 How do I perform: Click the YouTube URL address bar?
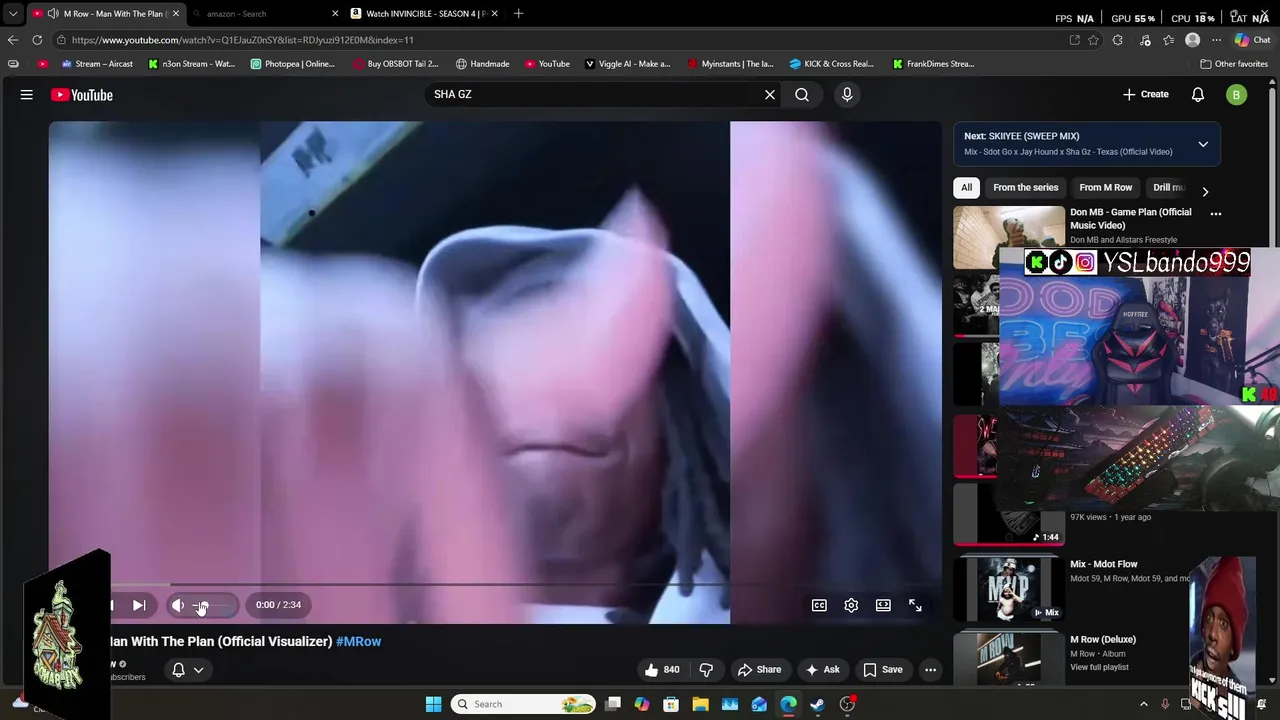tap(560, 40)
